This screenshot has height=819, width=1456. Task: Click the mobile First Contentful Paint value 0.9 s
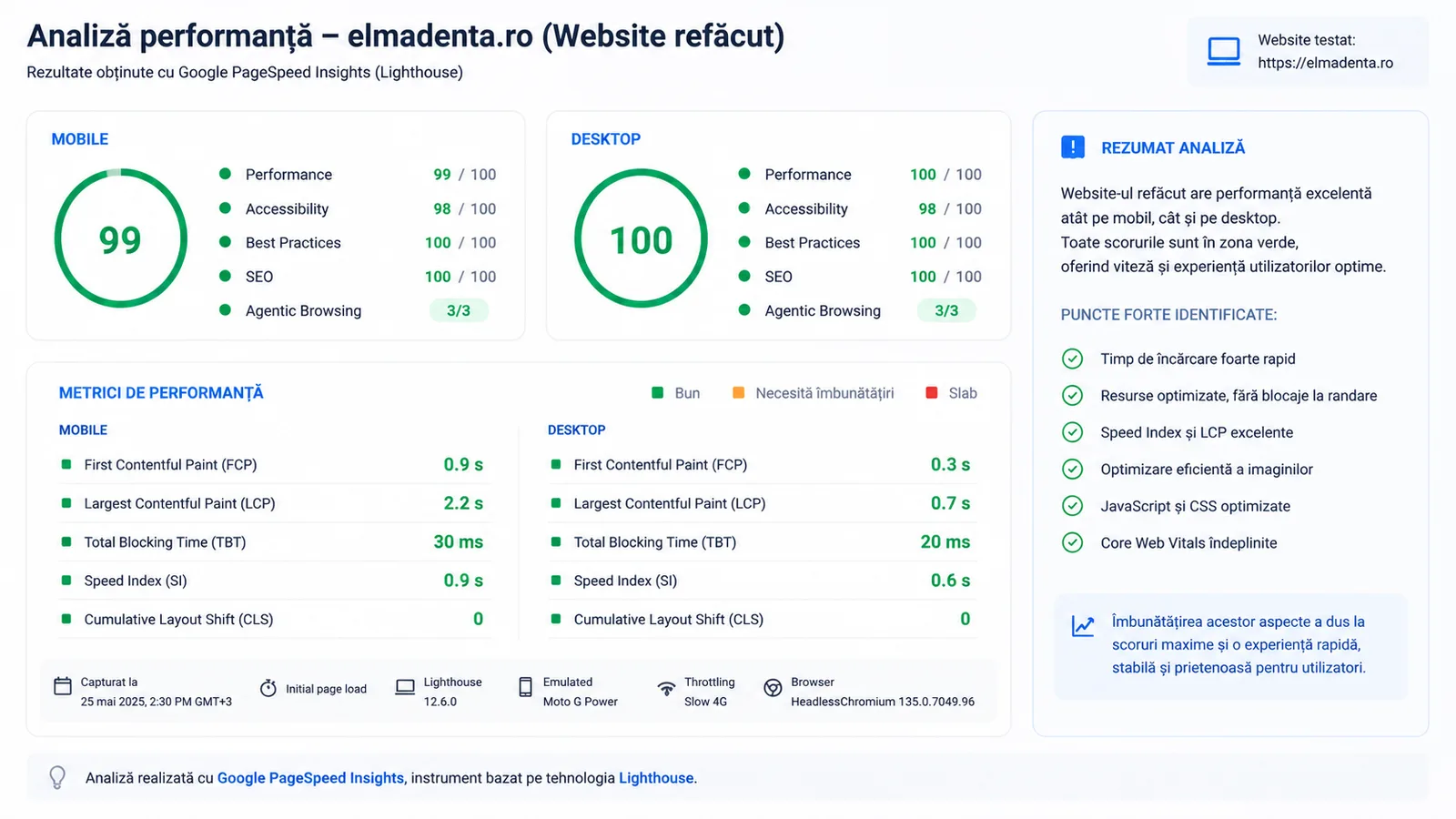[x=463, y=464]
